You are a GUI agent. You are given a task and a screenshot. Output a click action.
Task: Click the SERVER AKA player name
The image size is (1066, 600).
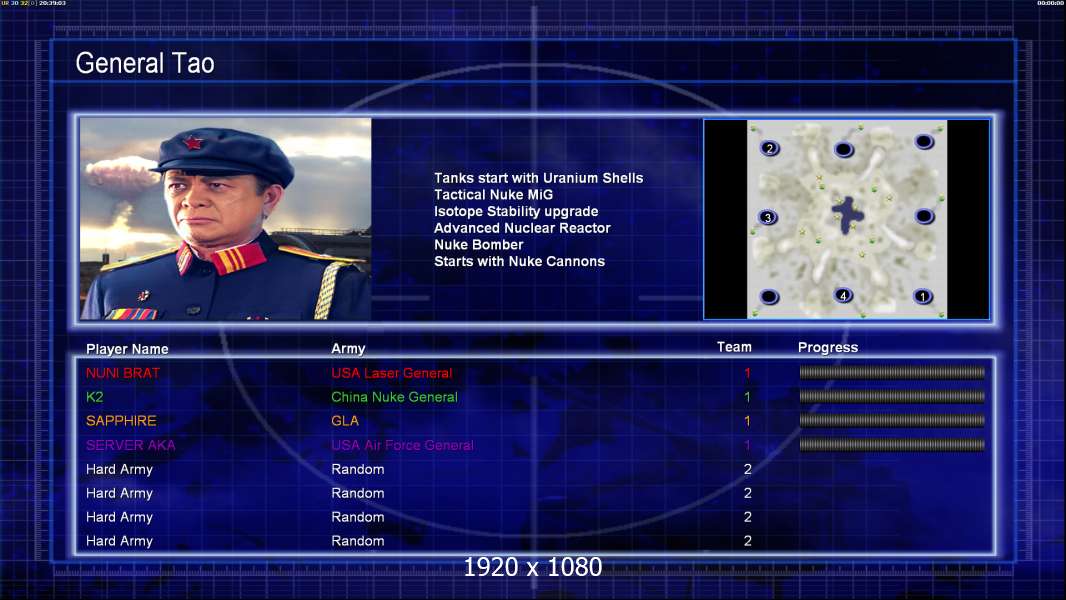(x=130, y=445)
